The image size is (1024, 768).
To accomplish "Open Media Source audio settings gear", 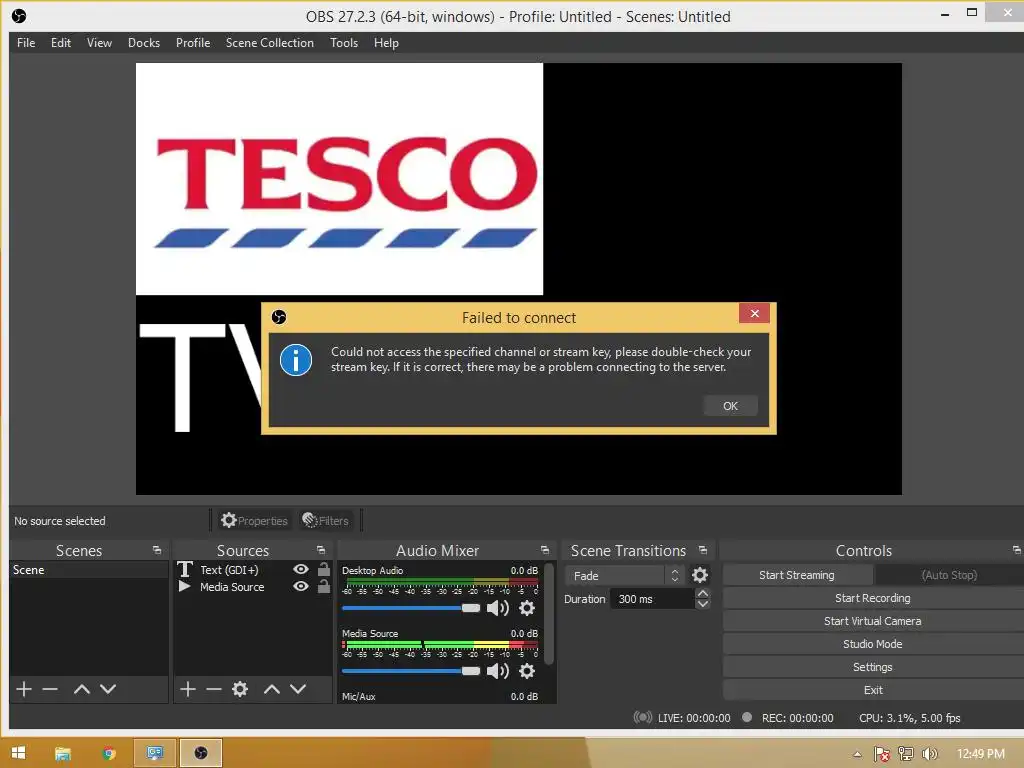I will click(x=526, y=671).
